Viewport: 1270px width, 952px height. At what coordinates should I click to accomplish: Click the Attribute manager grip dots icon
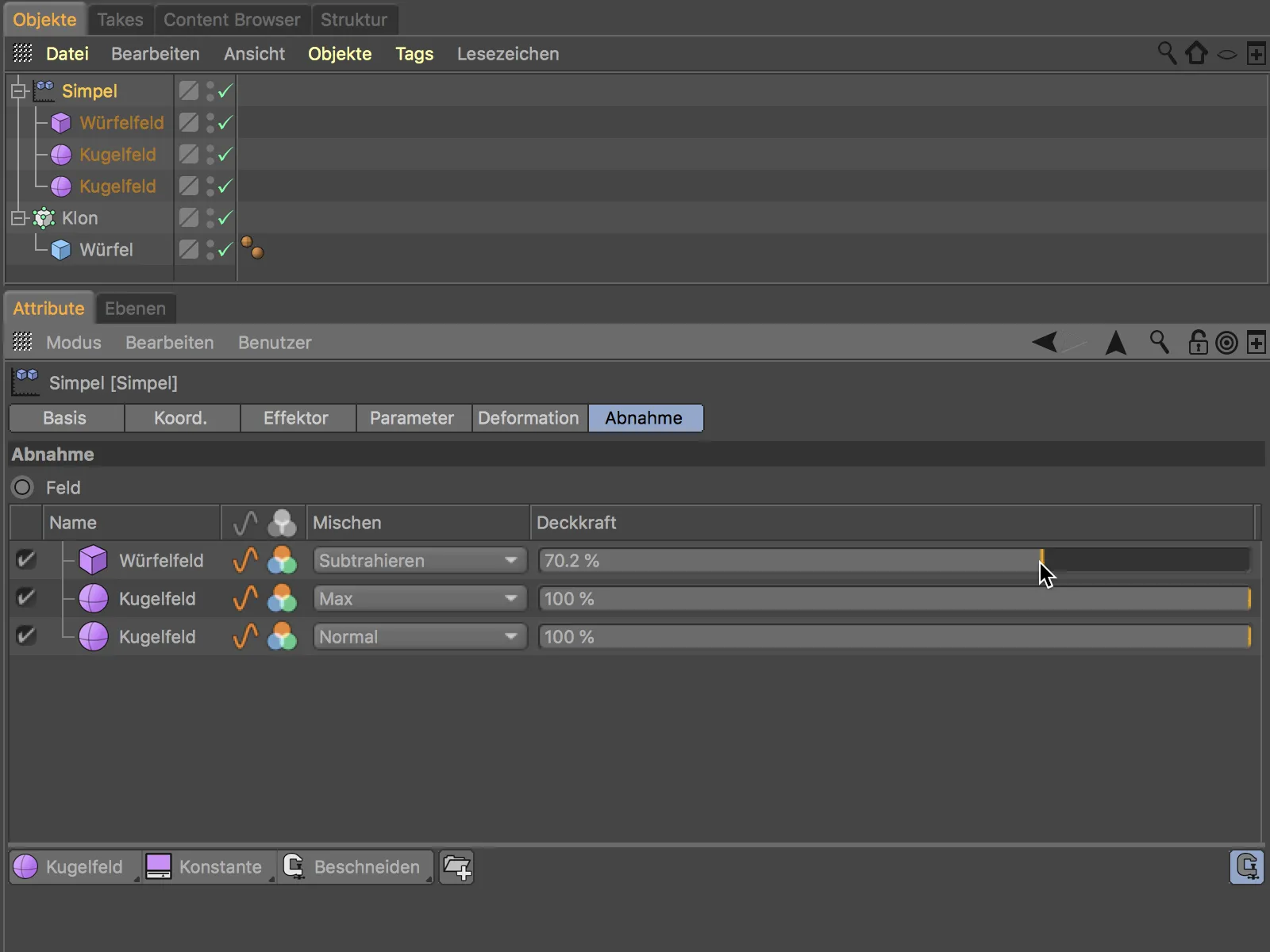point(22,342)
